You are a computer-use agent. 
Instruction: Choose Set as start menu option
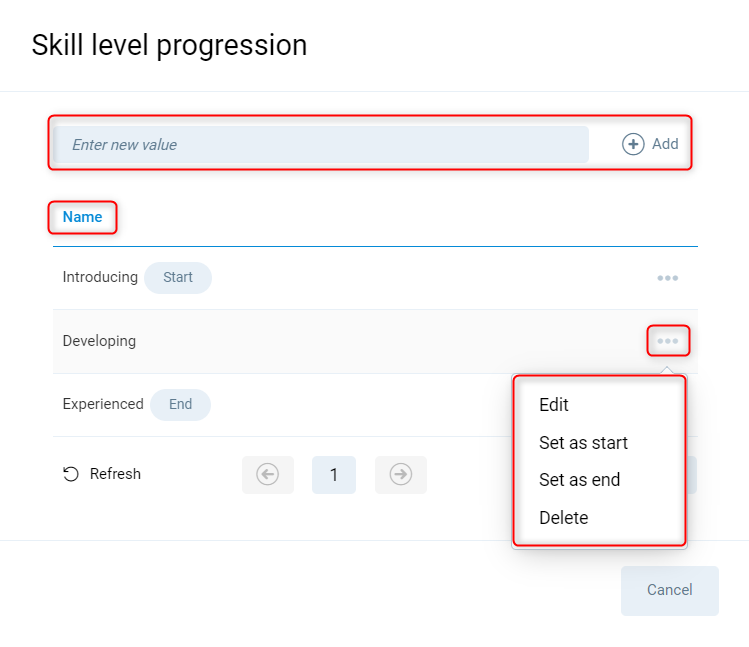tap(583, 442)
